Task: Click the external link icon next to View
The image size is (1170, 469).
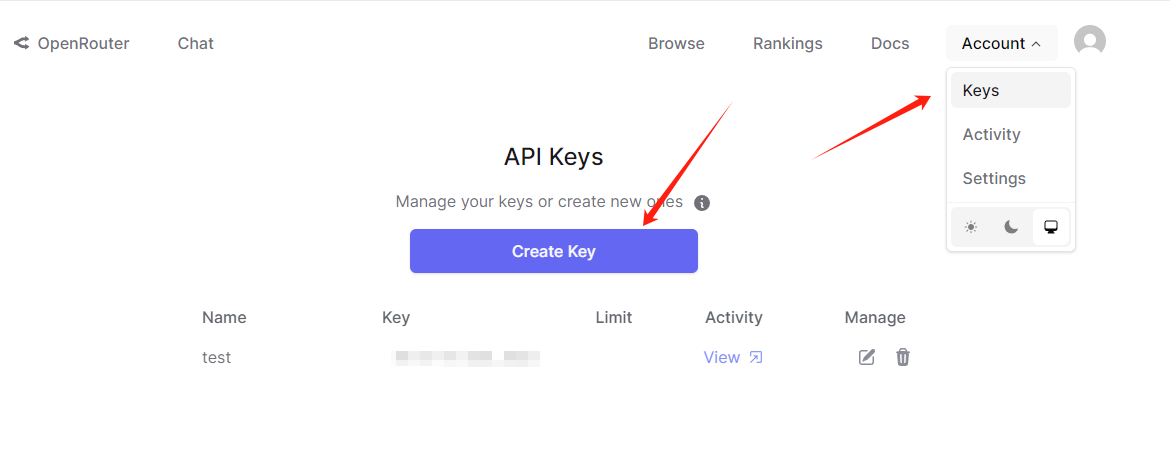Action: pos(756,357)
